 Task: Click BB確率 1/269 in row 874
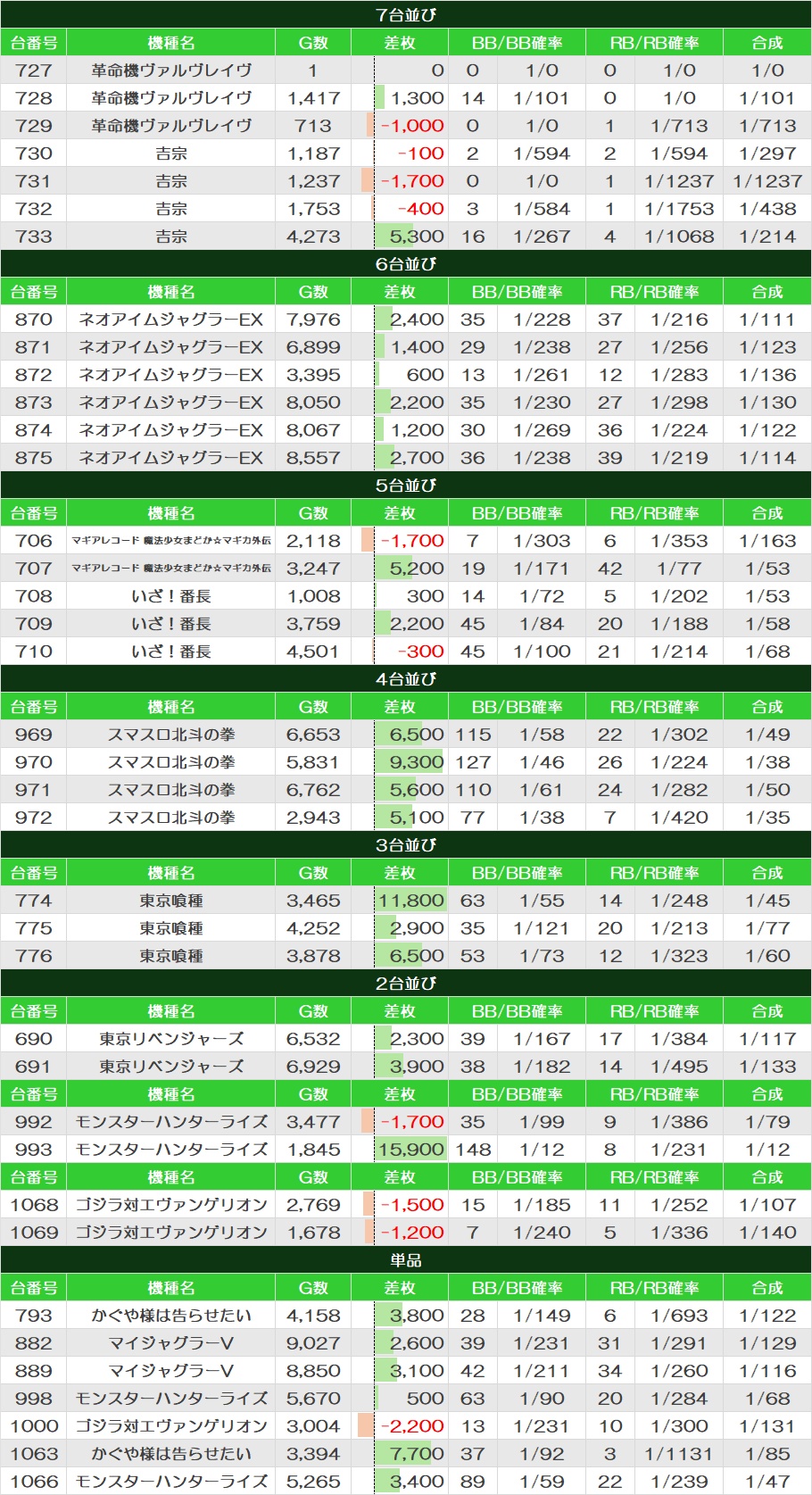[x=542, y=429]
